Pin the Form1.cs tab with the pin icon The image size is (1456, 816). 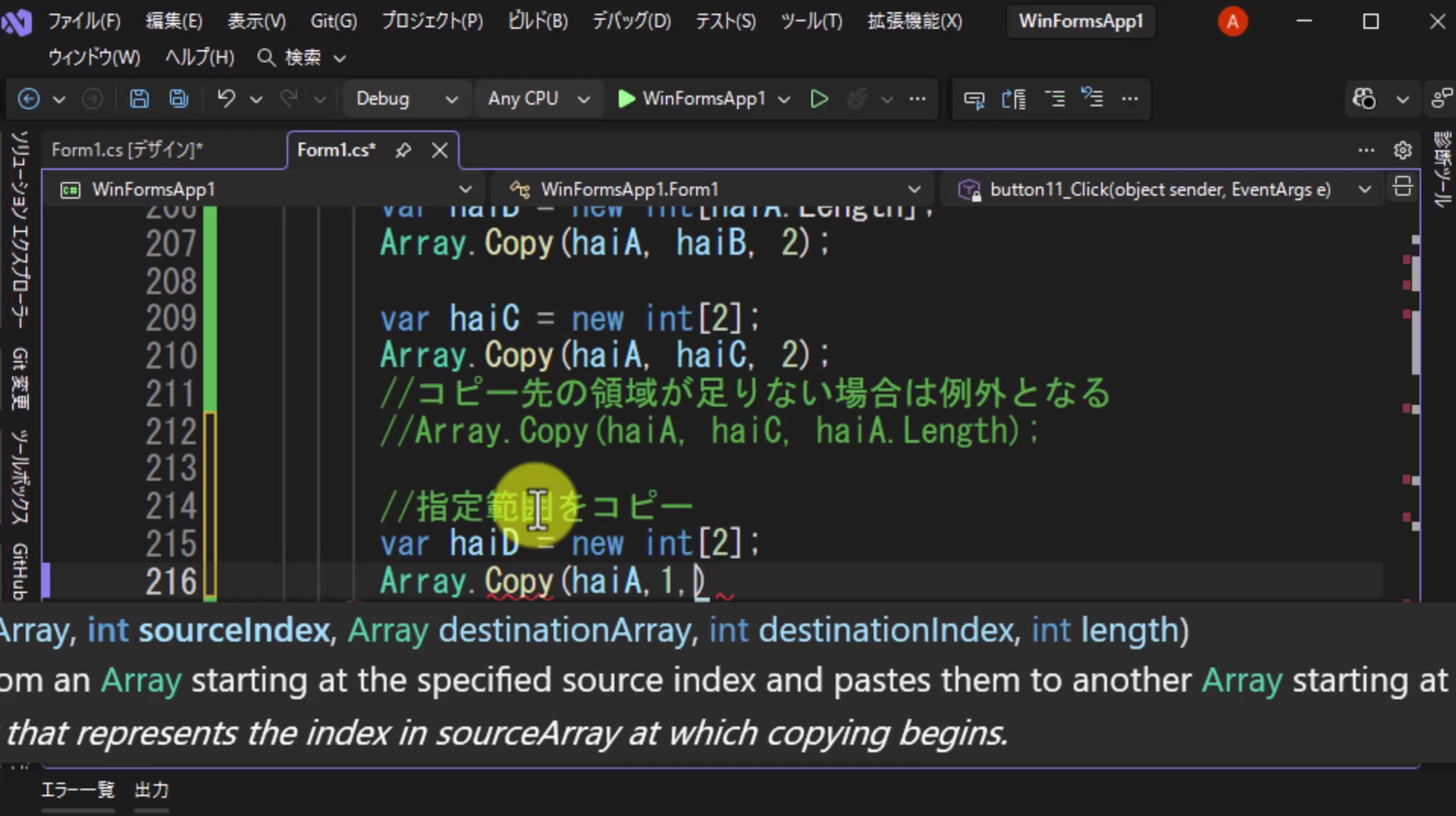(403, 150)
